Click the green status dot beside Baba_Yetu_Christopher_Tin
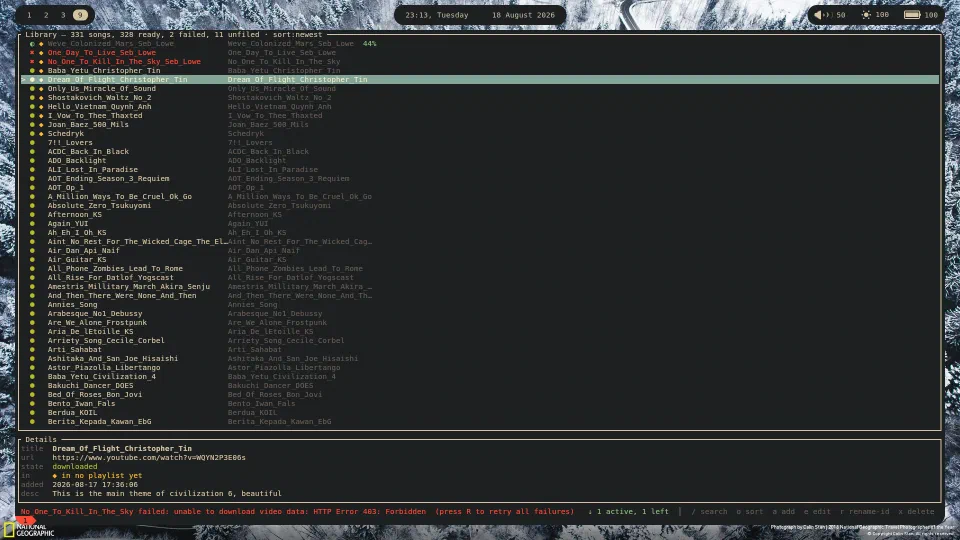This screenshot has height=540, width=960. [32, 71]
